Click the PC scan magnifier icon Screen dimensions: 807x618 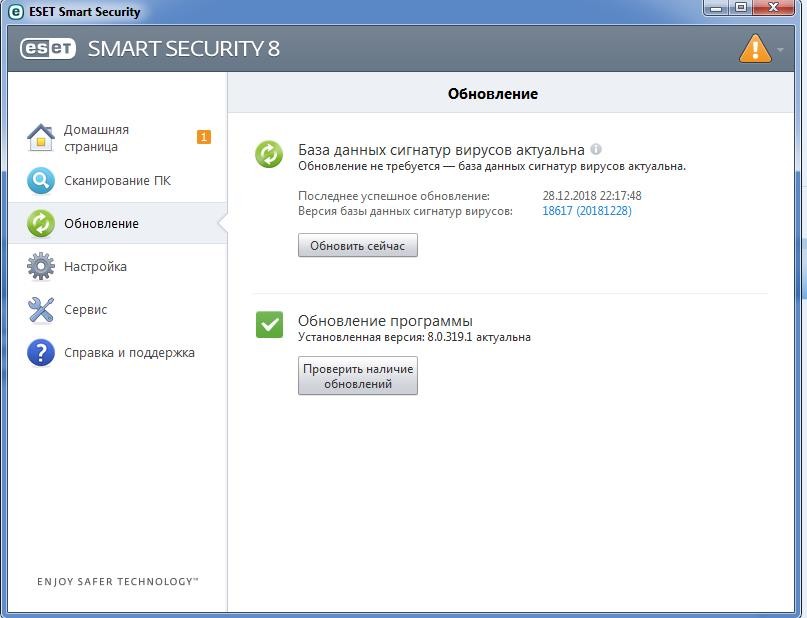[x=40, y=181]
